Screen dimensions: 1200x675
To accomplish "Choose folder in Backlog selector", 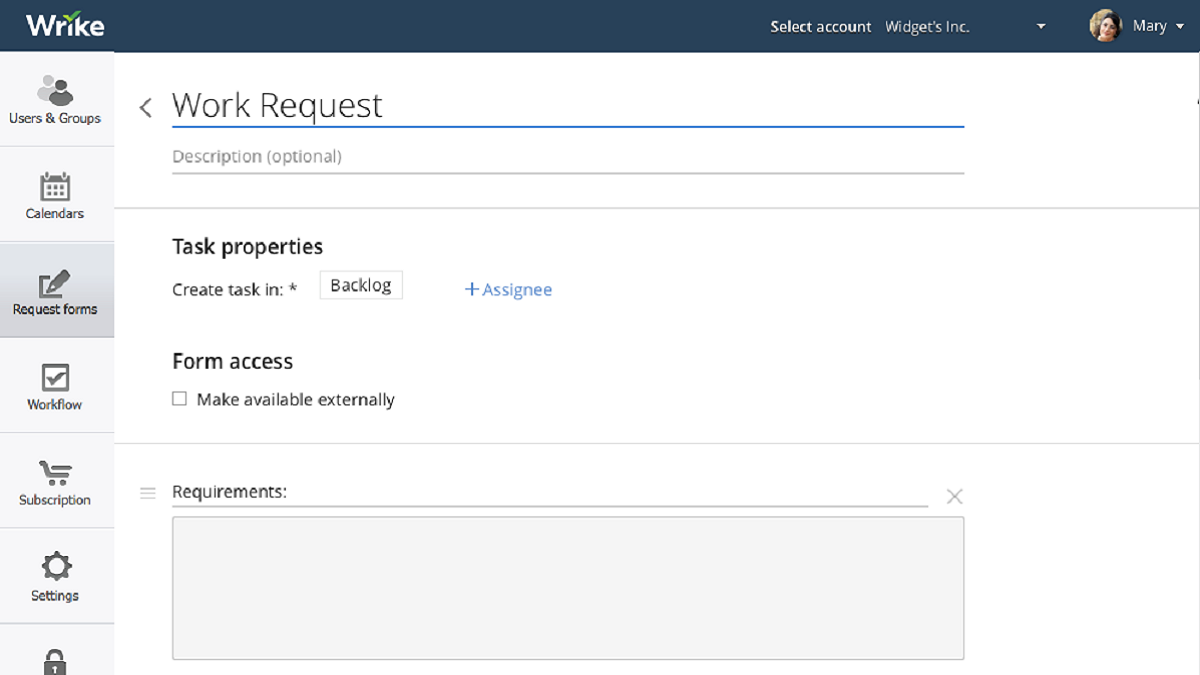I will 361,286.
